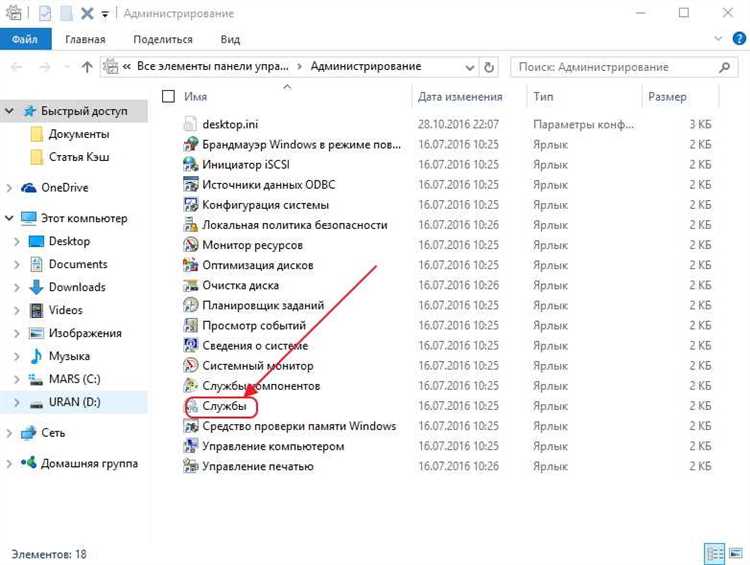Image resolution: width=750 pixels, height=565 pixels.
Task: Click the Инициатор iSCSI icon
Action: pyautogui.click(x=192, y=164)
